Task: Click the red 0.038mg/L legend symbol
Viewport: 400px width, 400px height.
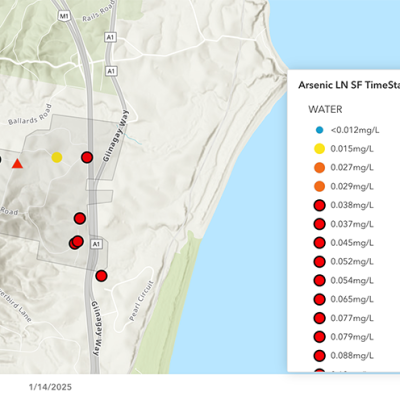Action: point(320,205)
